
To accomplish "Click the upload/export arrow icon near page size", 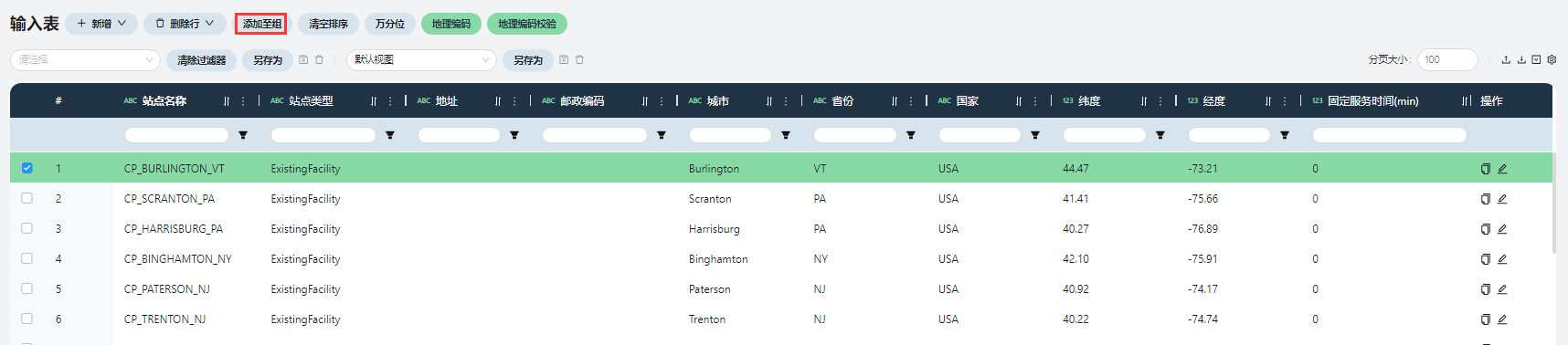I will tap(1506, 60).
